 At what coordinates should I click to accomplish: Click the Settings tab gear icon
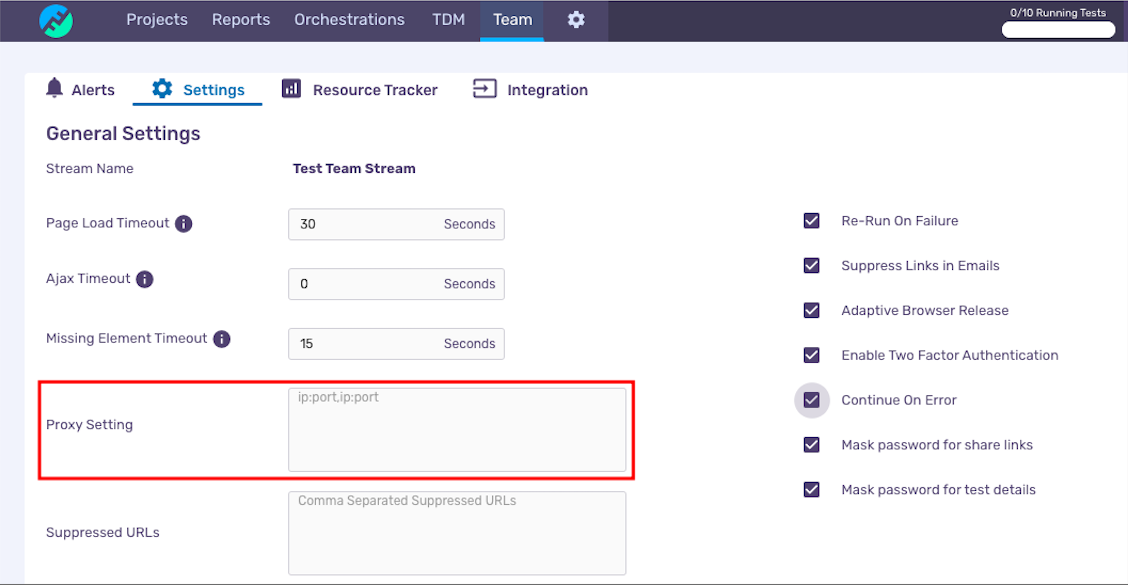pyautogui.click(x=162, y=89)
